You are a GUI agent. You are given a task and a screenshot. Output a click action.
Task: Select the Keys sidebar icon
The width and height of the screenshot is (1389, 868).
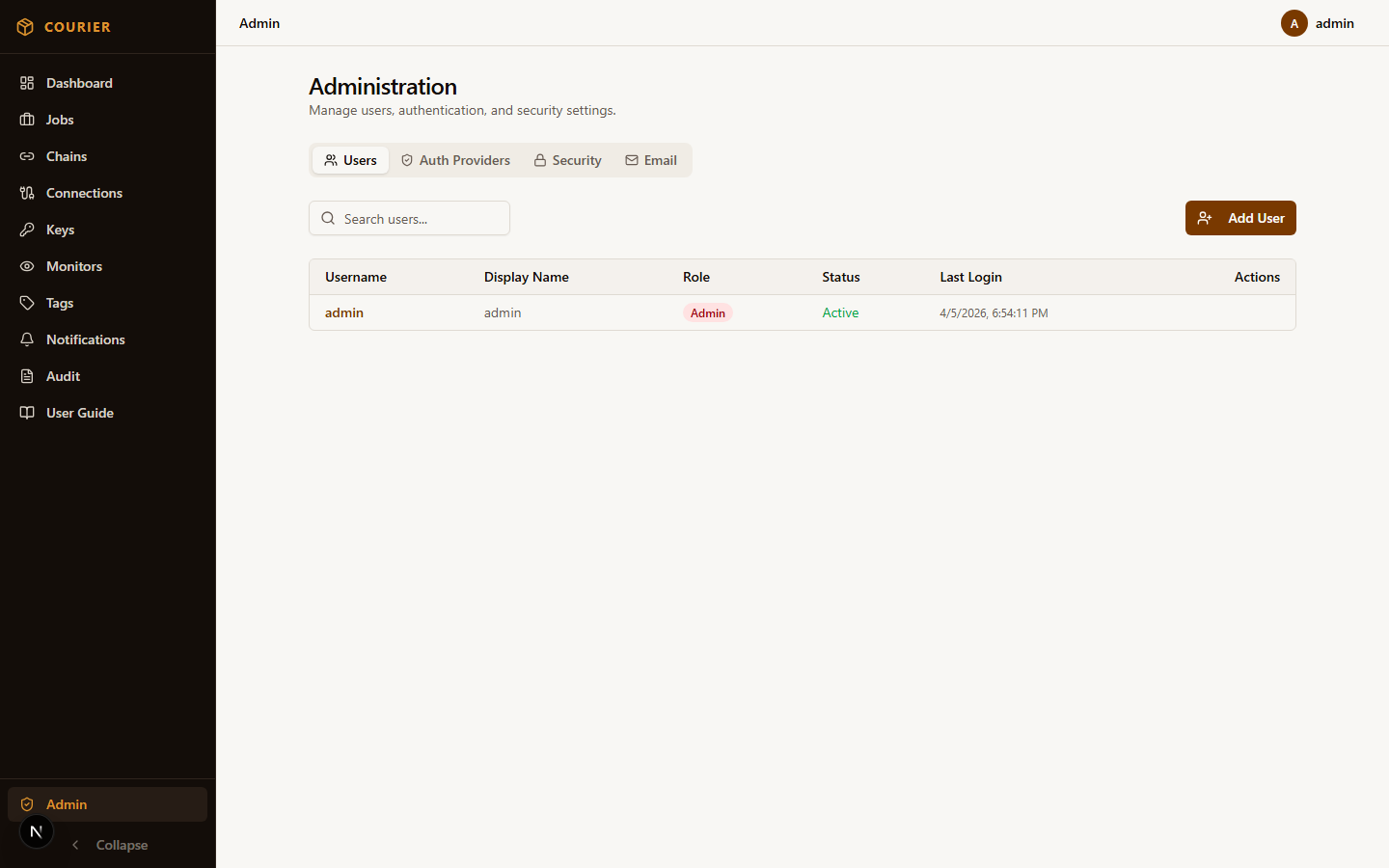pyautogui.click(x=27, y=230)
